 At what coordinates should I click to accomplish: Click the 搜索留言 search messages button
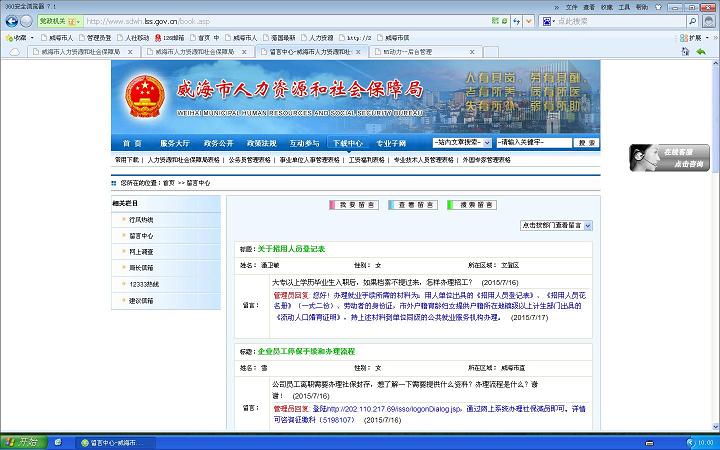[471, 204]
